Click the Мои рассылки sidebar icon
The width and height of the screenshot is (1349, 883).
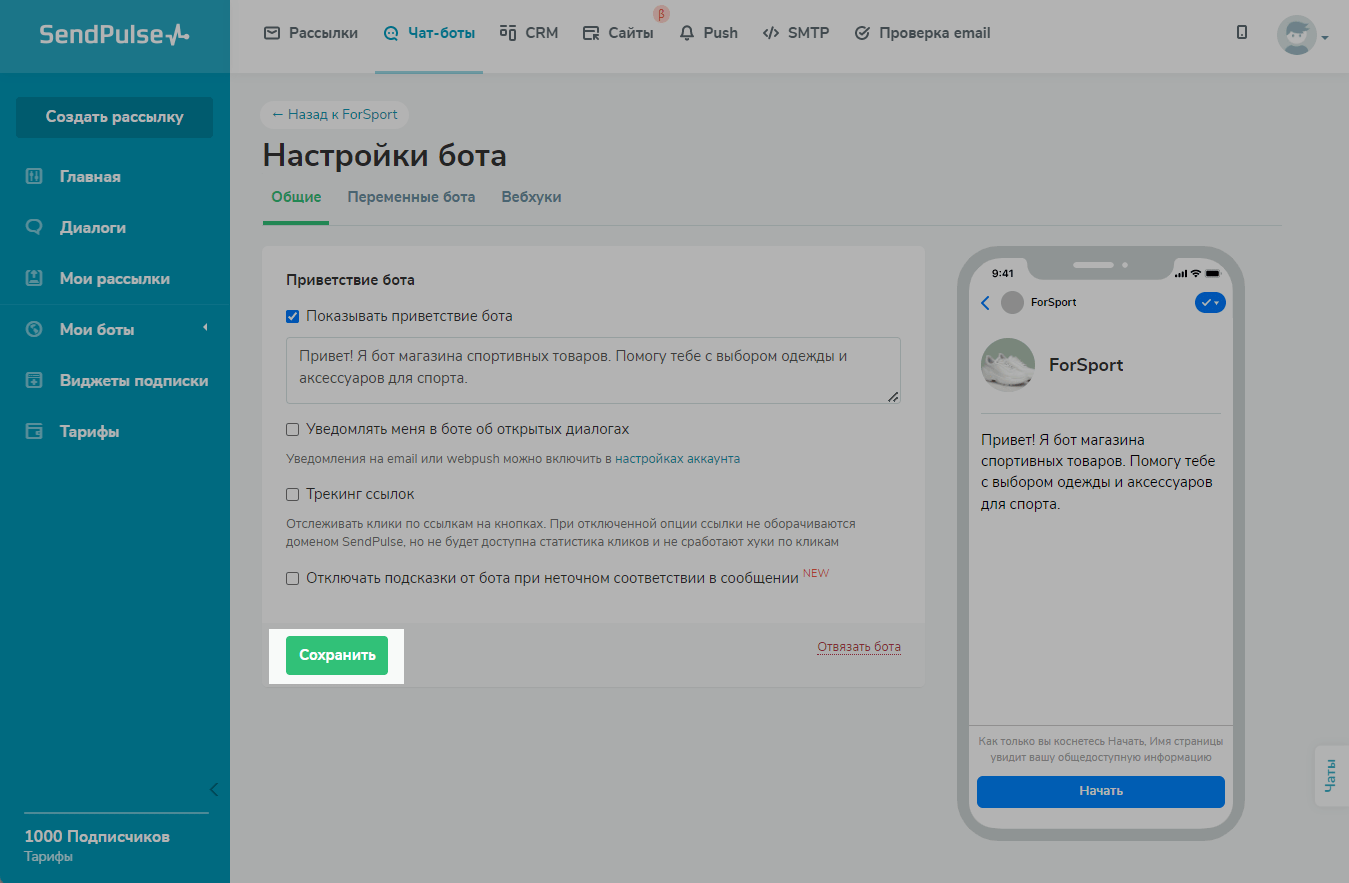[x=34, y=278]
